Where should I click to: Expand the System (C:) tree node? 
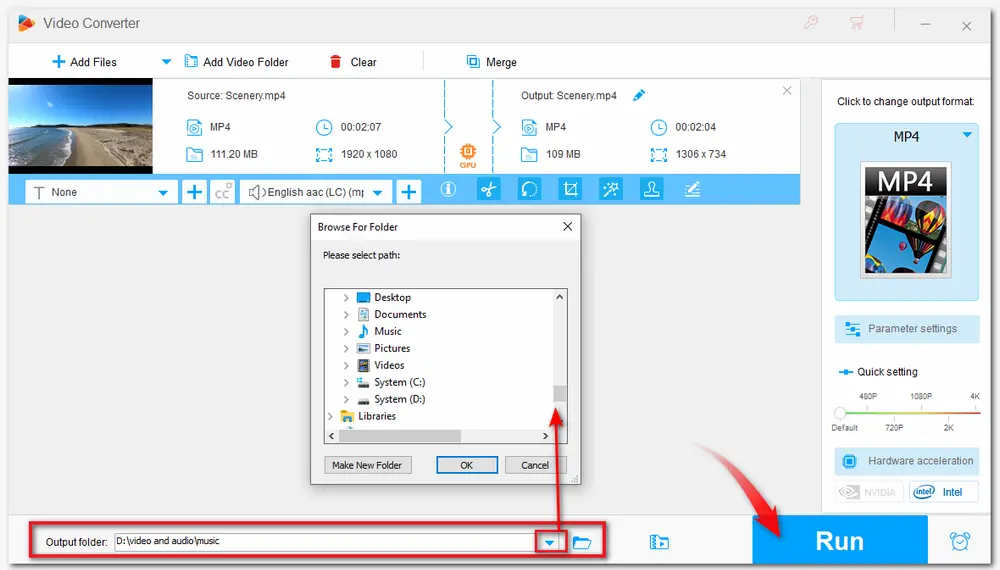pos(346,383)
